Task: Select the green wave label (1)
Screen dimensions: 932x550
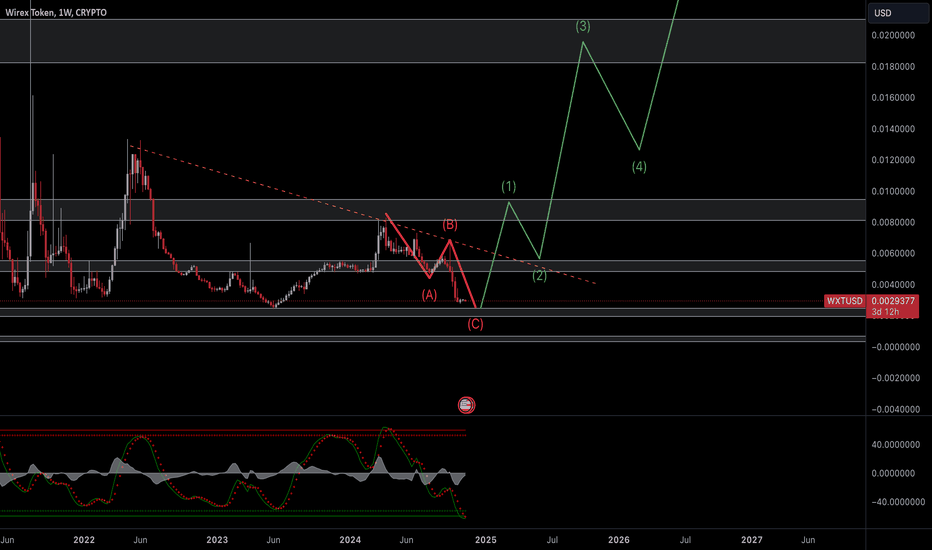Action: [509, 187]
